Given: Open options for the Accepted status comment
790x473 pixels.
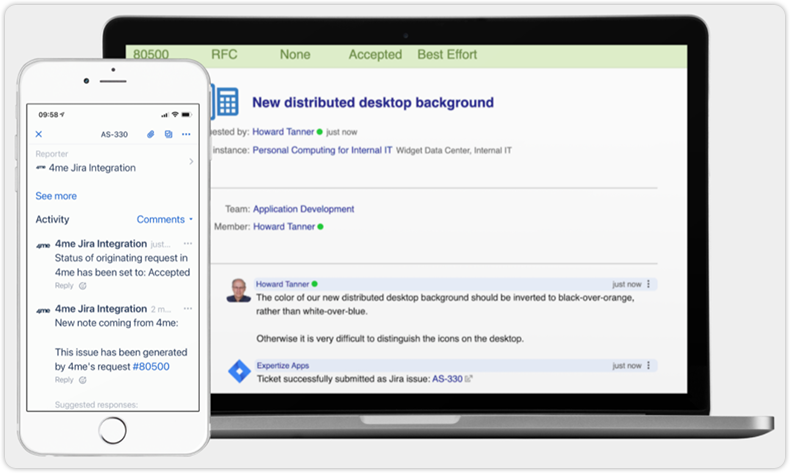Looking at the screenshot, I should click(x=188, y=243).
